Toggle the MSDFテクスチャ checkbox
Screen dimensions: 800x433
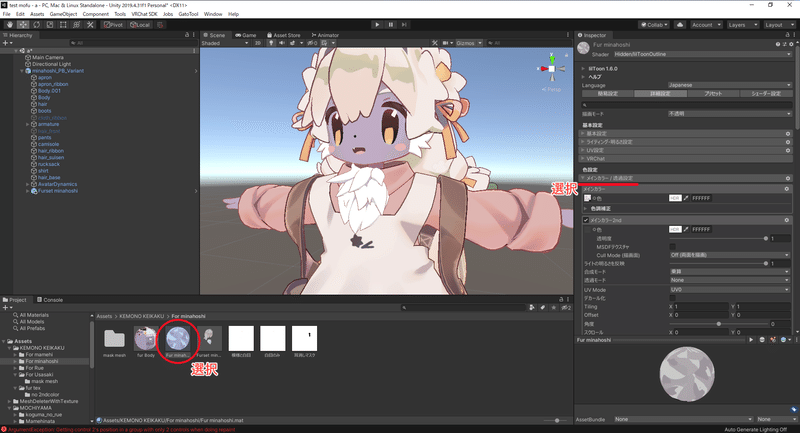click(x=672, y=247)
